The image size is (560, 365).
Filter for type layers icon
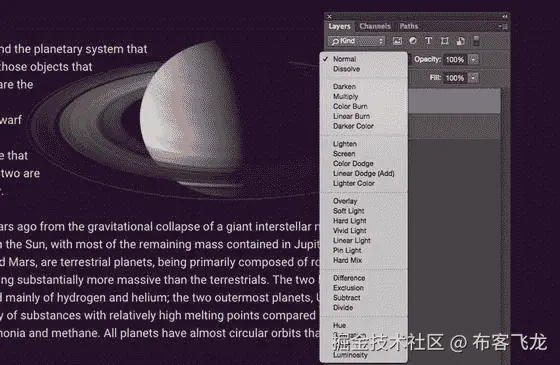[429, 41]
